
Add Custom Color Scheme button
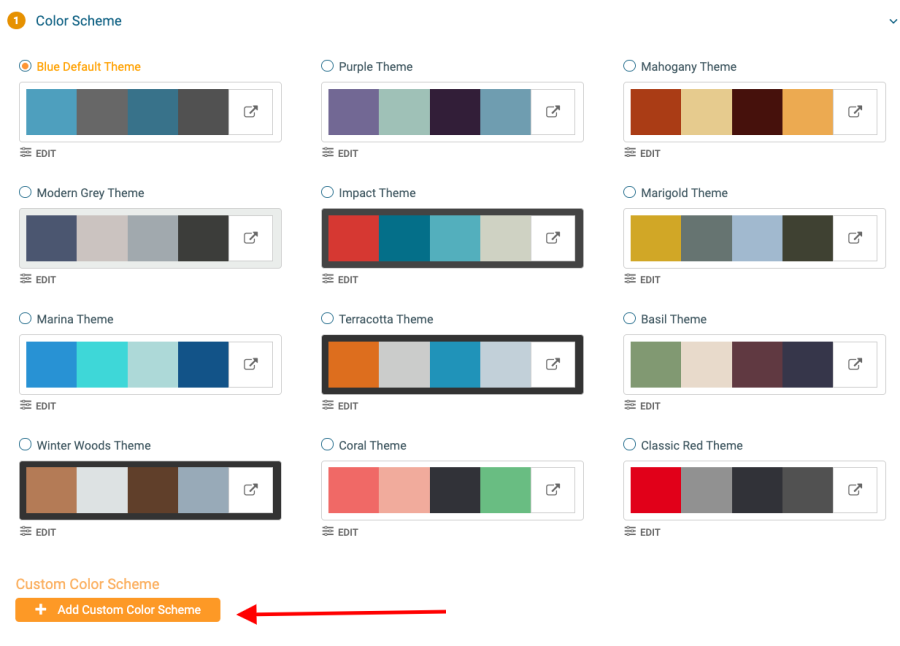coord(118,610)
